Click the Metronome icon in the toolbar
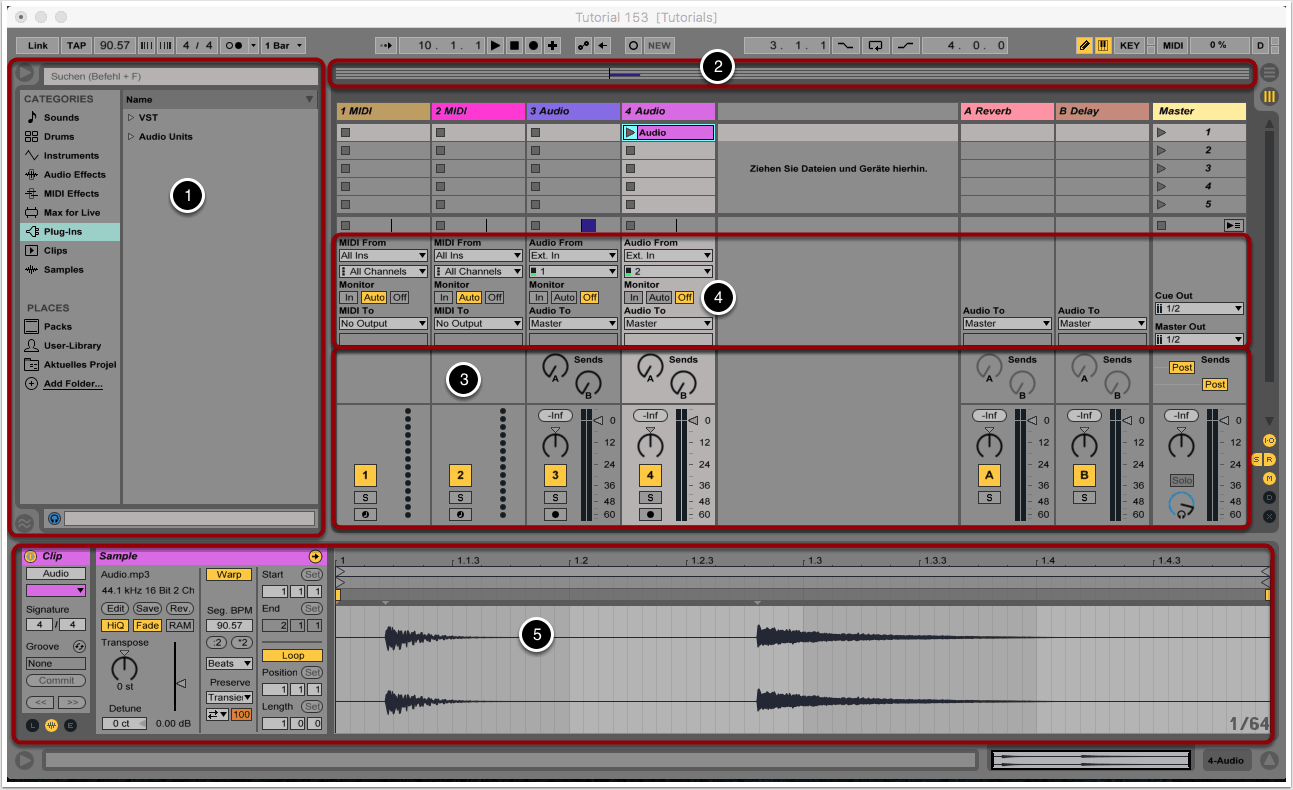Screen dimensions: 1293x790 [232, 45]
